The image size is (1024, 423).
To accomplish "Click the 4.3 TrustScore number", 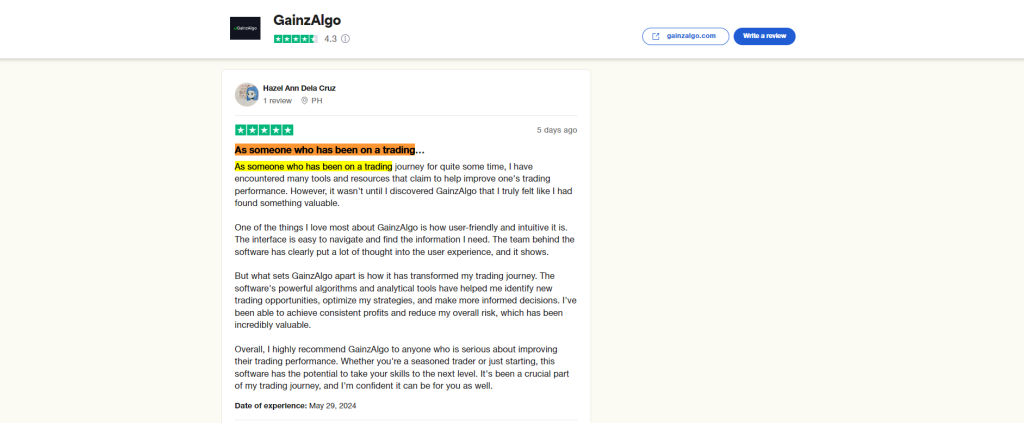I will pyautogui.click(x=330, y=39).
